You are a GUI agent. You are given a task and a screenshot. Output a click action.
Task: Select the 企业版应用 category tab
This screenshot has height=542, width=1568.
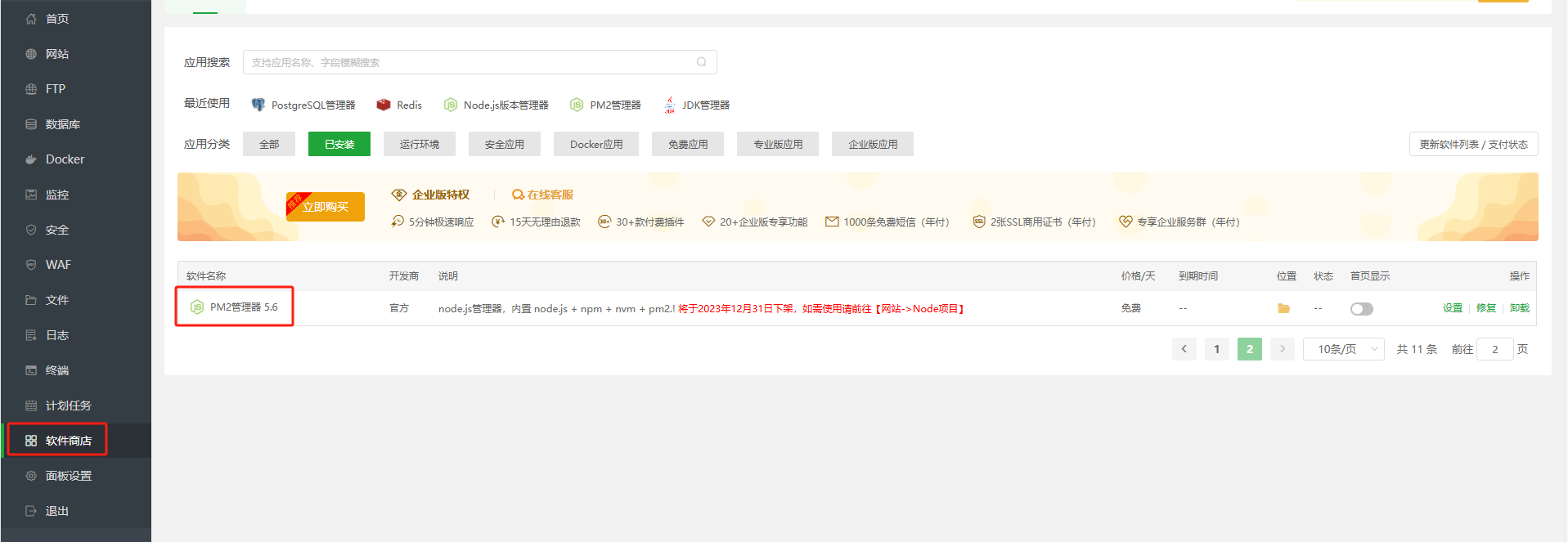[873, 144]
